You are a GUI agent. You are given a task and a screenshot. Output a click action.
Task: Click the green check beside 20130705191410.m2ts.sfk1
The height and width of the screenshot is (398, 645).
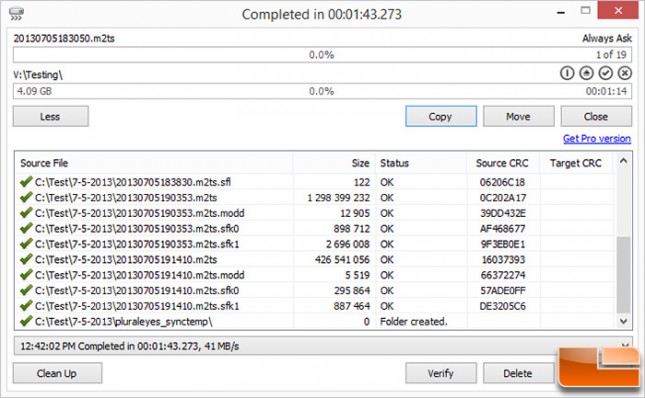[26, 305]
